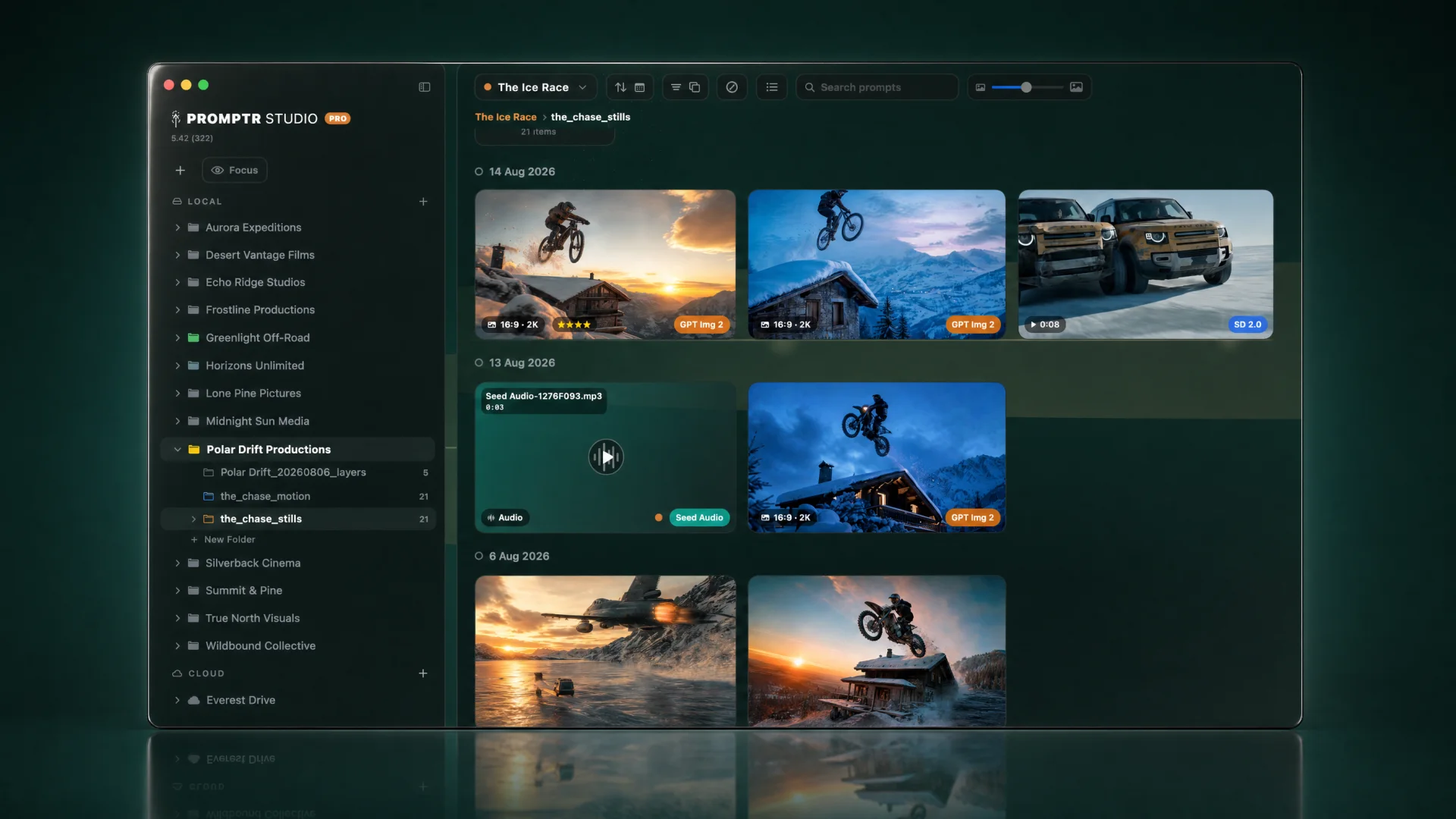The height and width of the screenshot is (819, 1456).
Task: Toggle Focus mode
Action: 234,171
